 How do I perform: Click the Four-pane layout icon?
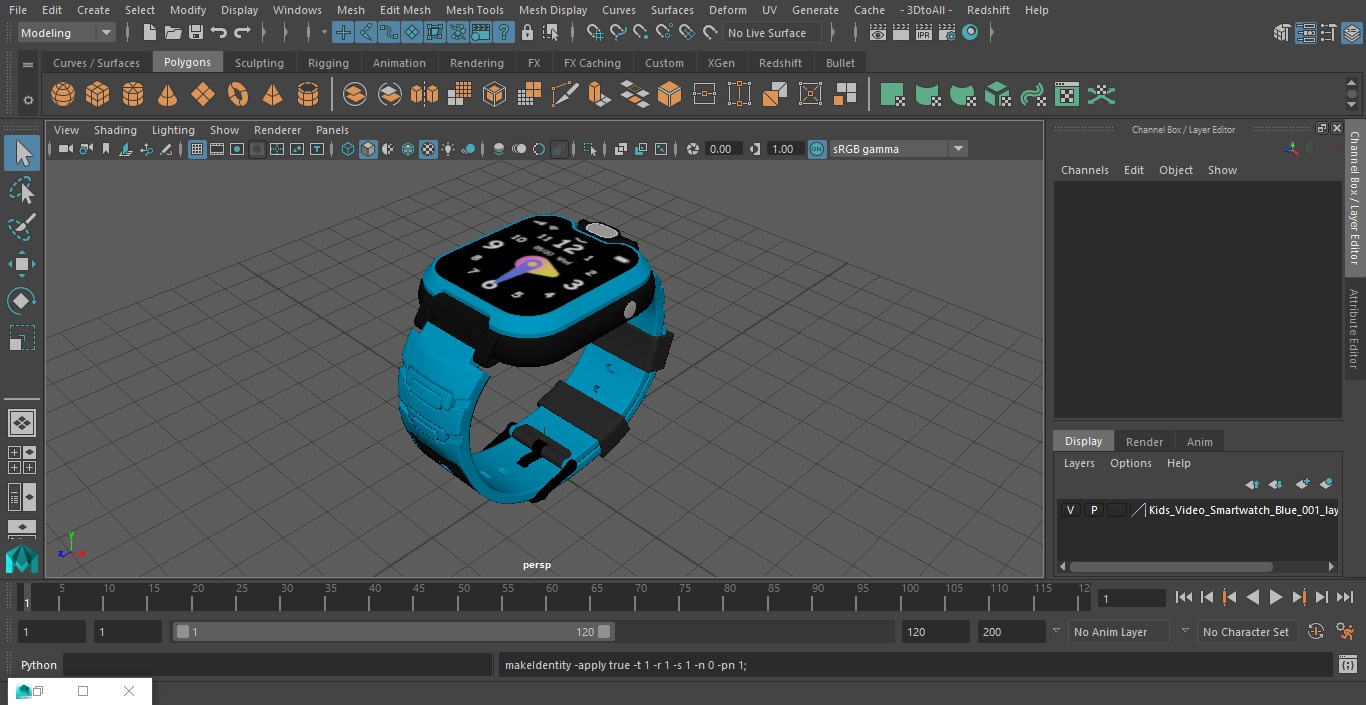tap(22, 460)
